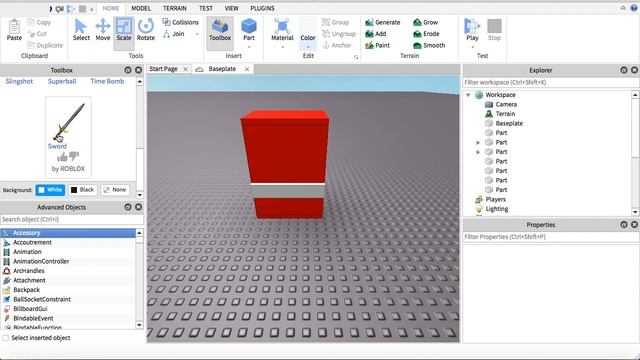640x360 pixels.
Task: Activate the Rotate tool
Action: (146, 29)
